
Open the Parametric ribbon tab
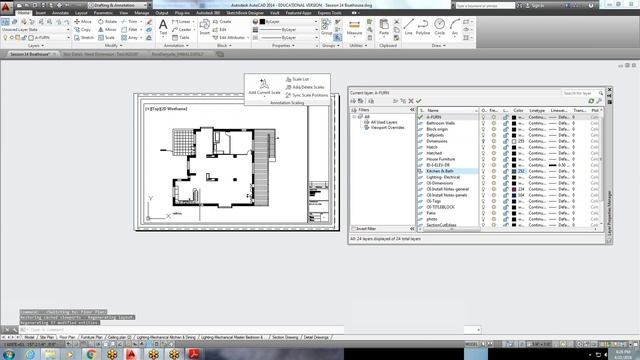103,13
